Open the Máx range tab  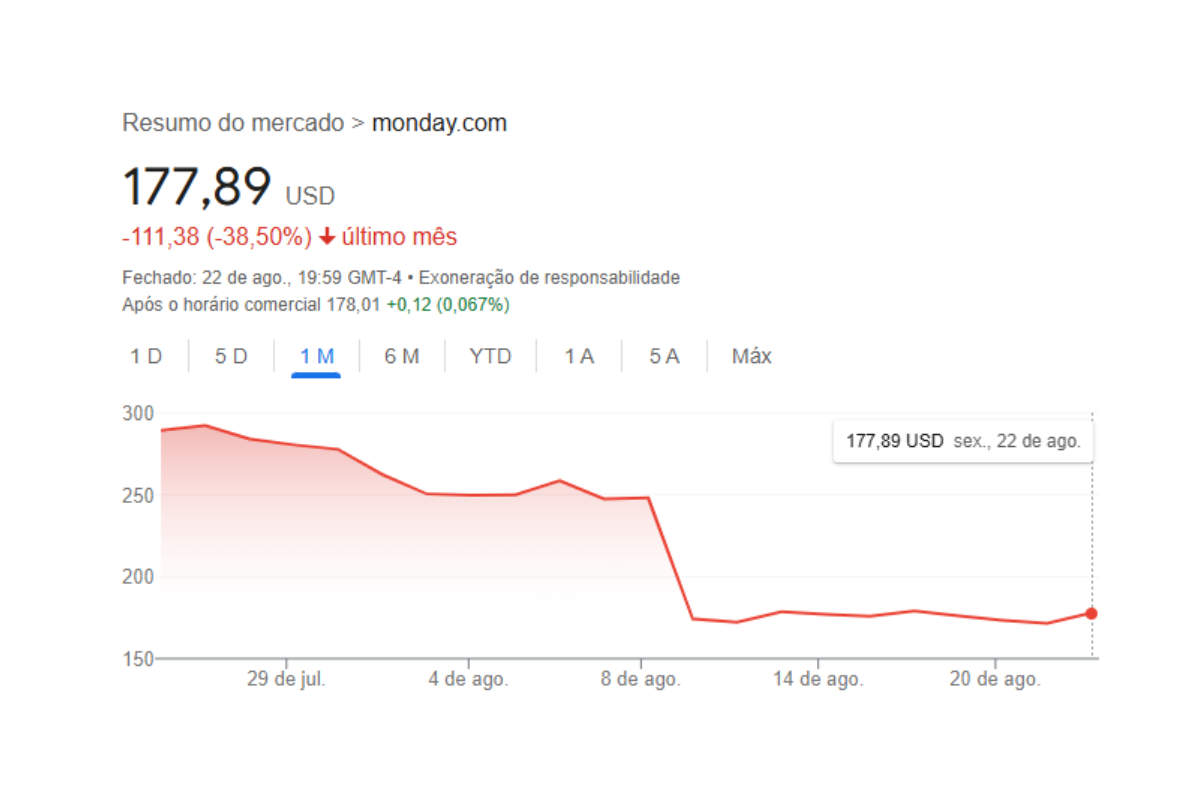(751, 356)
